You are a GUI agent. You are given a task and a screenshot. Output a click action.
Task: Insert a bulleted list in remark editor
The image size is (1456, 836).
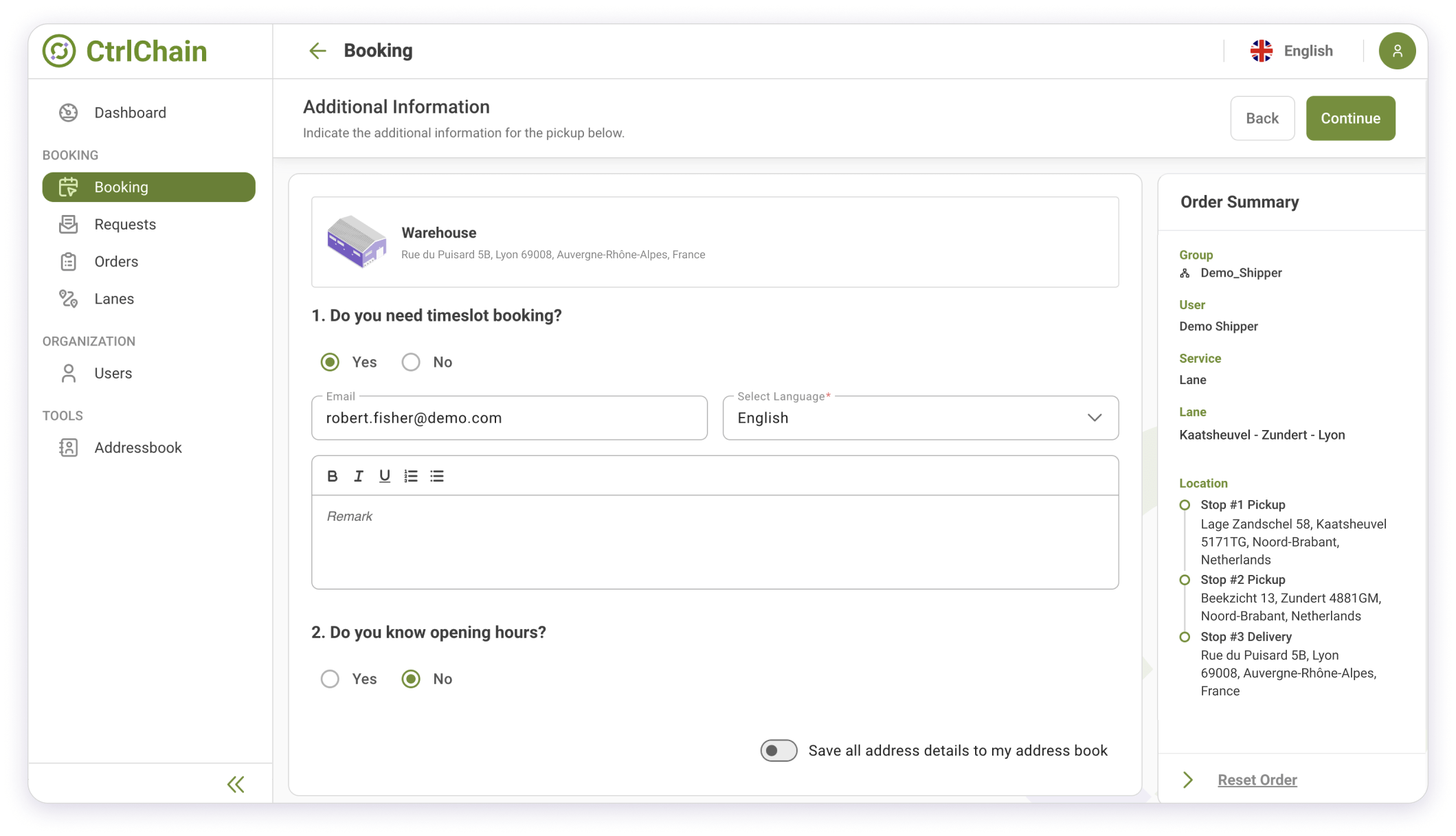437,476
